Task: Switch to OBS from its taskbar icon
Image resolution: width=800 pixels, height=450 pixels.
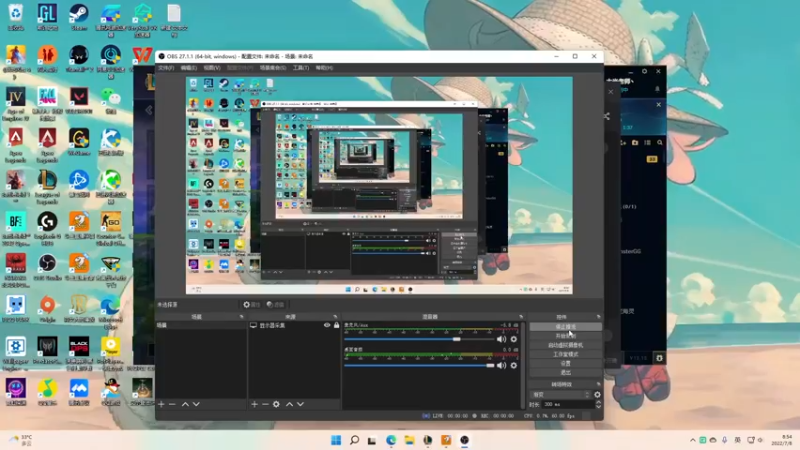Action: pos(464,440)
